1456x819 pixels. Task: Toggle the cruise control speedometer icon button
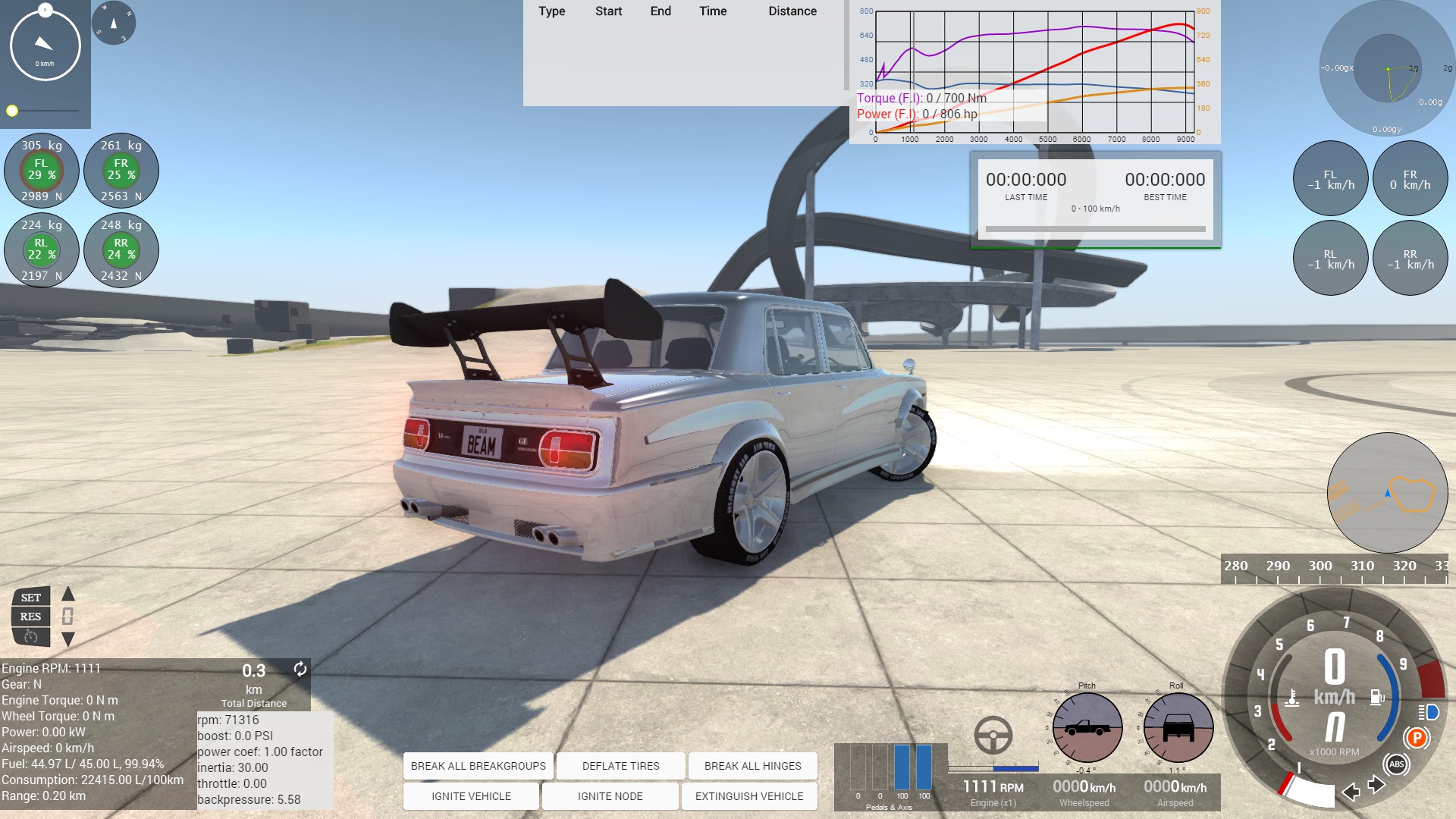tap(30, 637)
